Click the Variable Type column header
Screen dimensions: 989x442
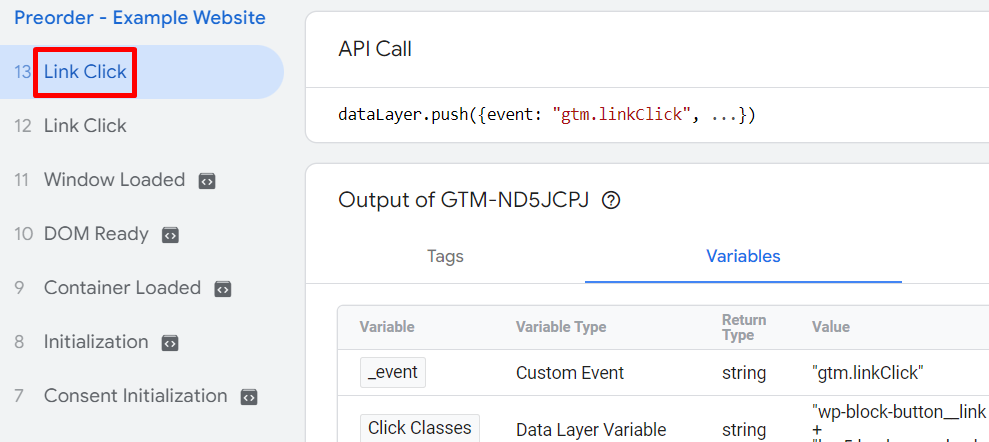pos(560,327)
